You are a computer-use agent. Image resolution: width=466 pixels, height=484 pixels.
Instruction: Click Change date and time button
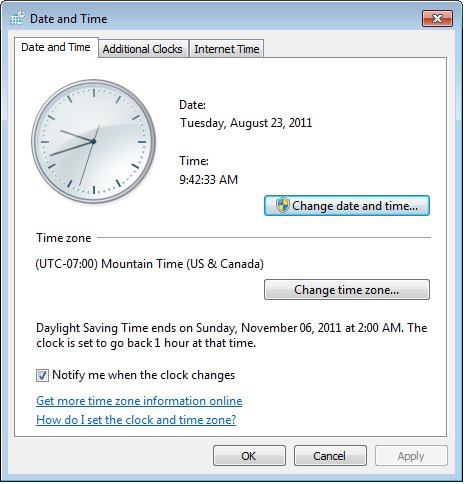(348, 206)
